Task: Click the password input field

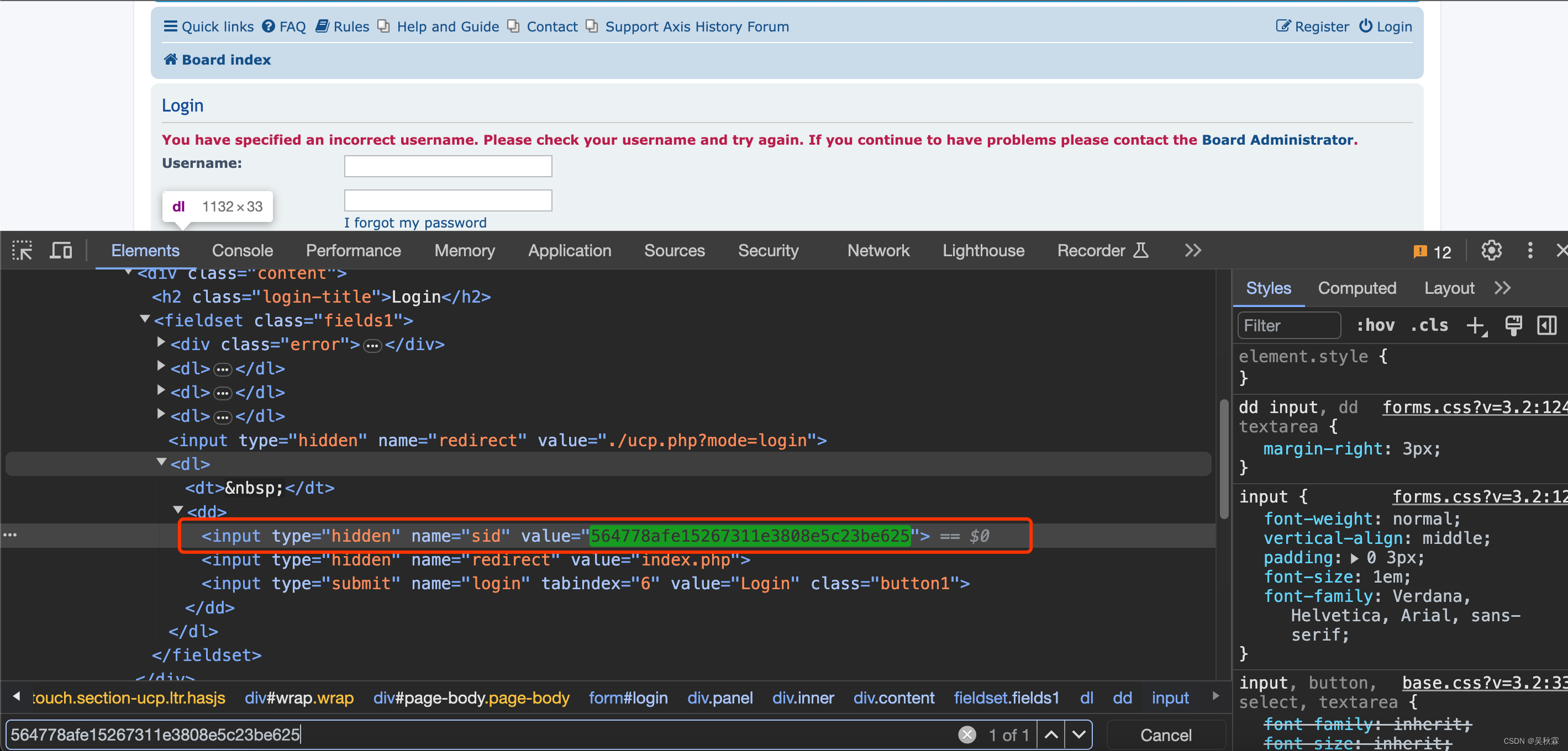Action: coord(448,200)
